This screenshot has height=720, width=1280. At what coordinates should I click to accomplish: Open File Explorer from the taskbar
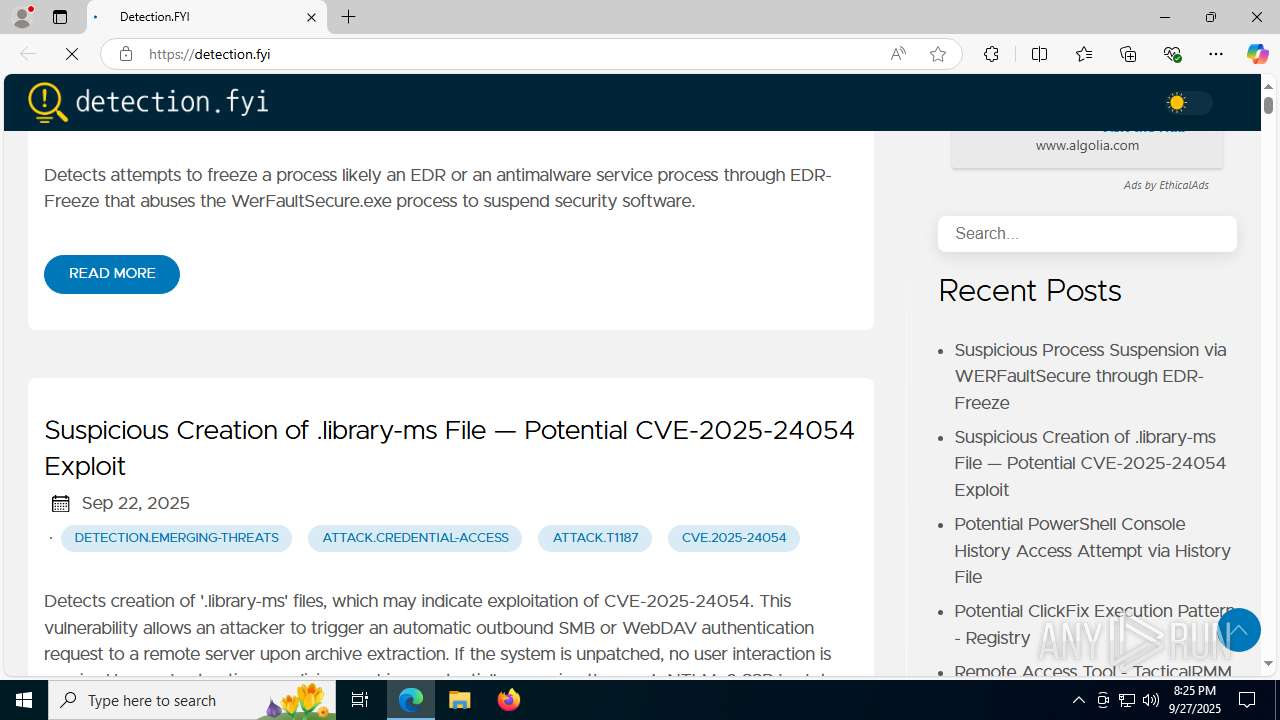point(460,700)
